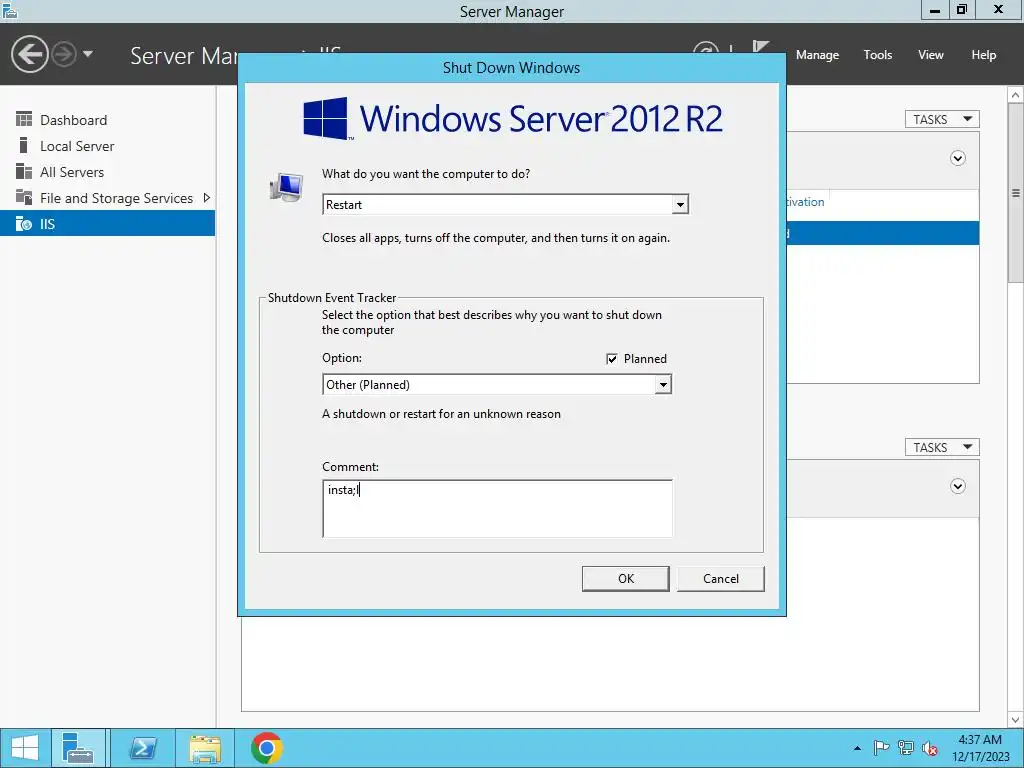Open the Other (Planned) option dropdown
The image size is (1024, 768).
[x=663, y=385]
